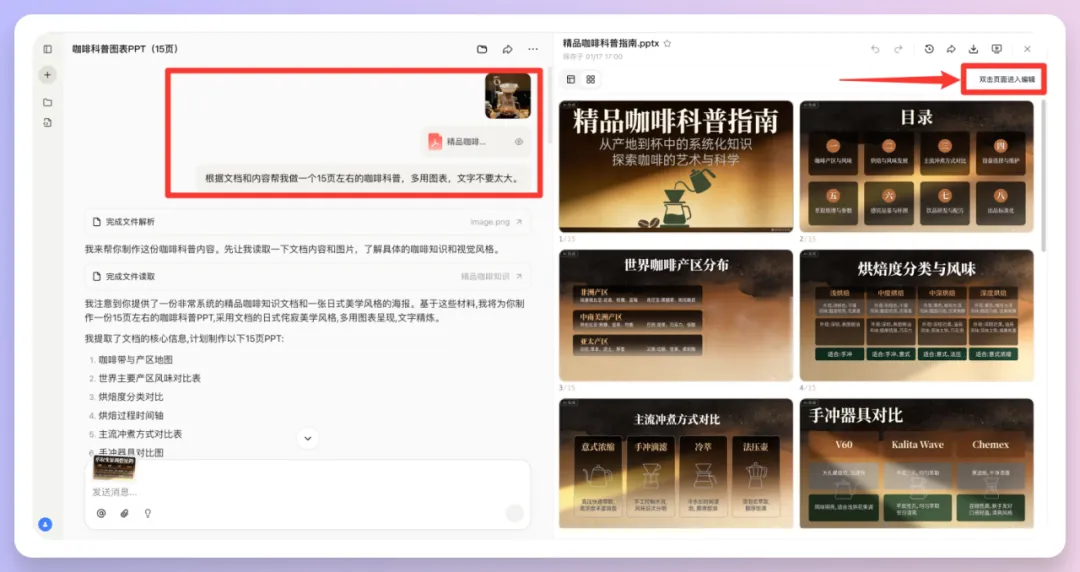
Task: Open the three-dot more options menu
Action: point(533,49)
